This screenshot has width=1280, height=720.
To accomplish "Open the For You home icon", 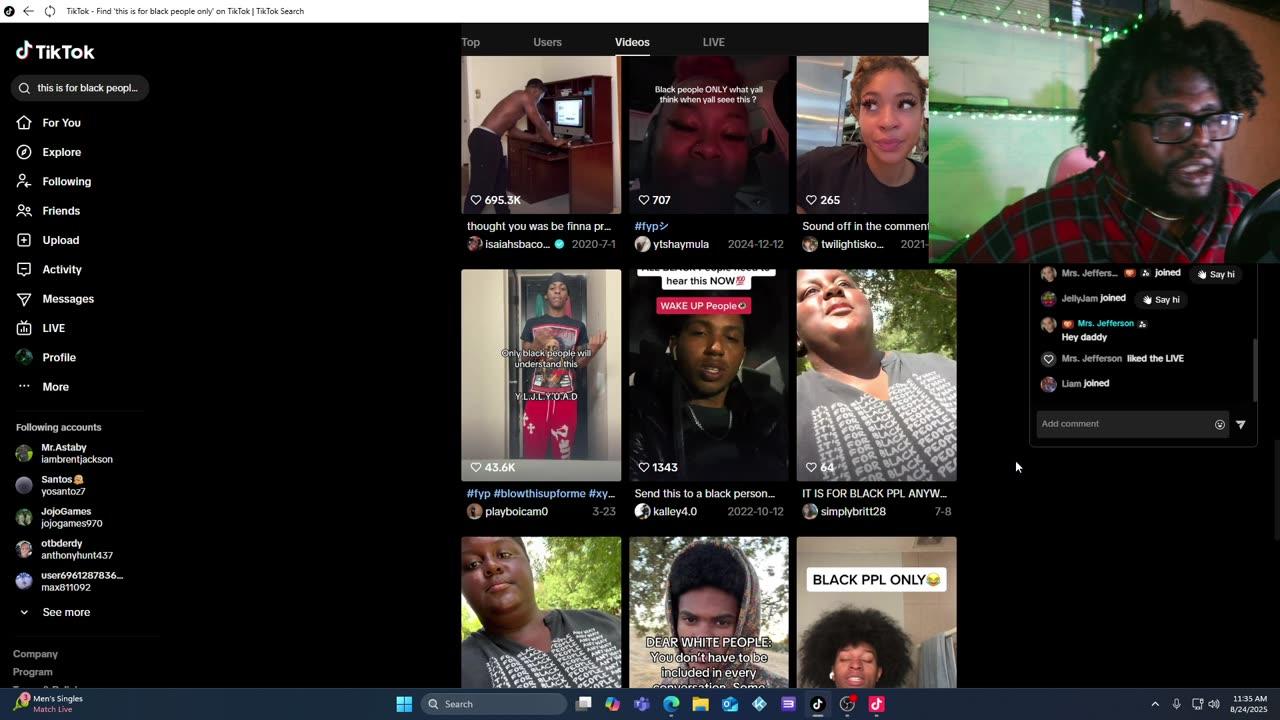I will point(24,123).
